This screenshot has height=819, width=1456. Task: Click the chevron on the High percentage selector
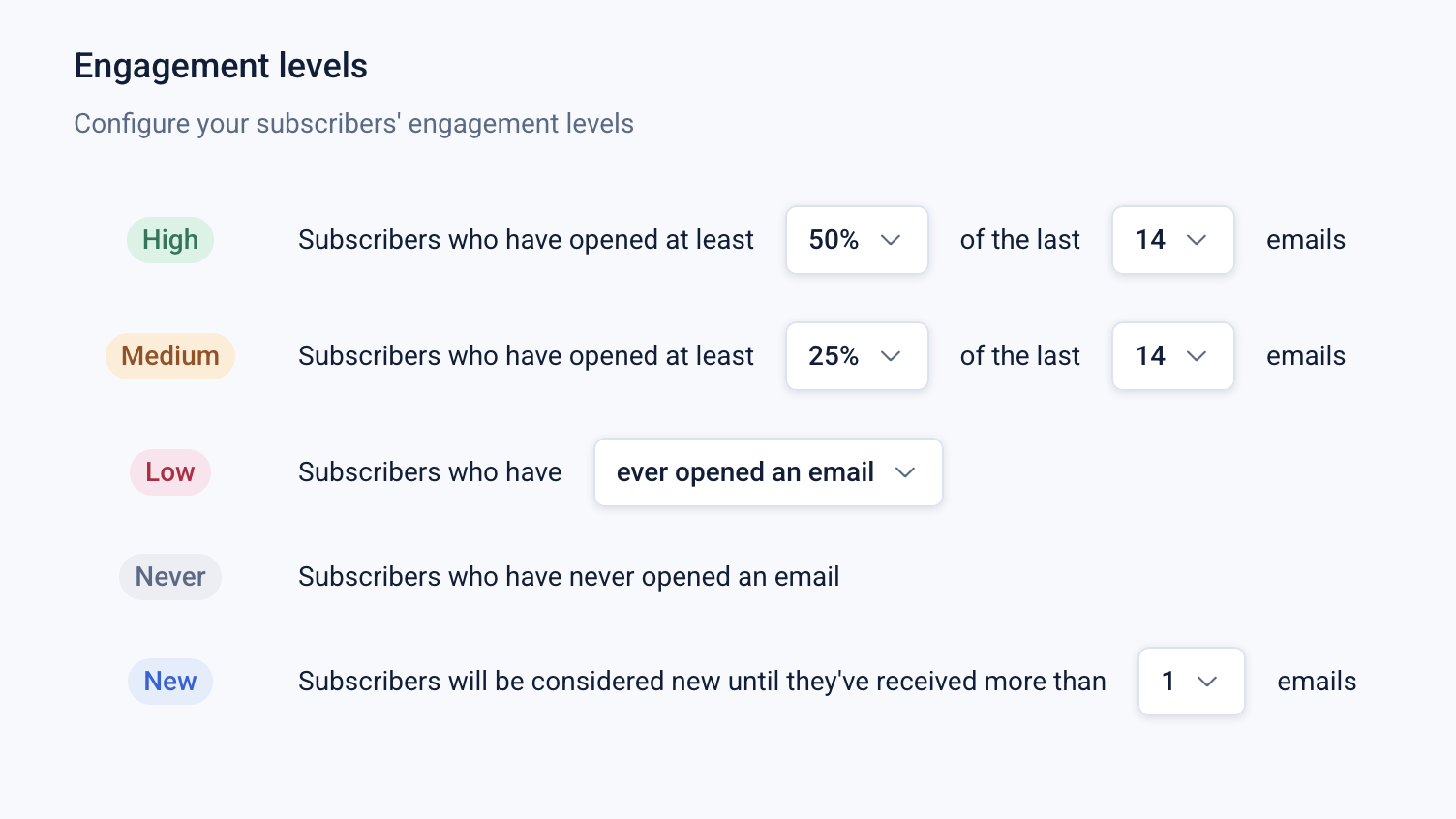(x=891, y=240)
